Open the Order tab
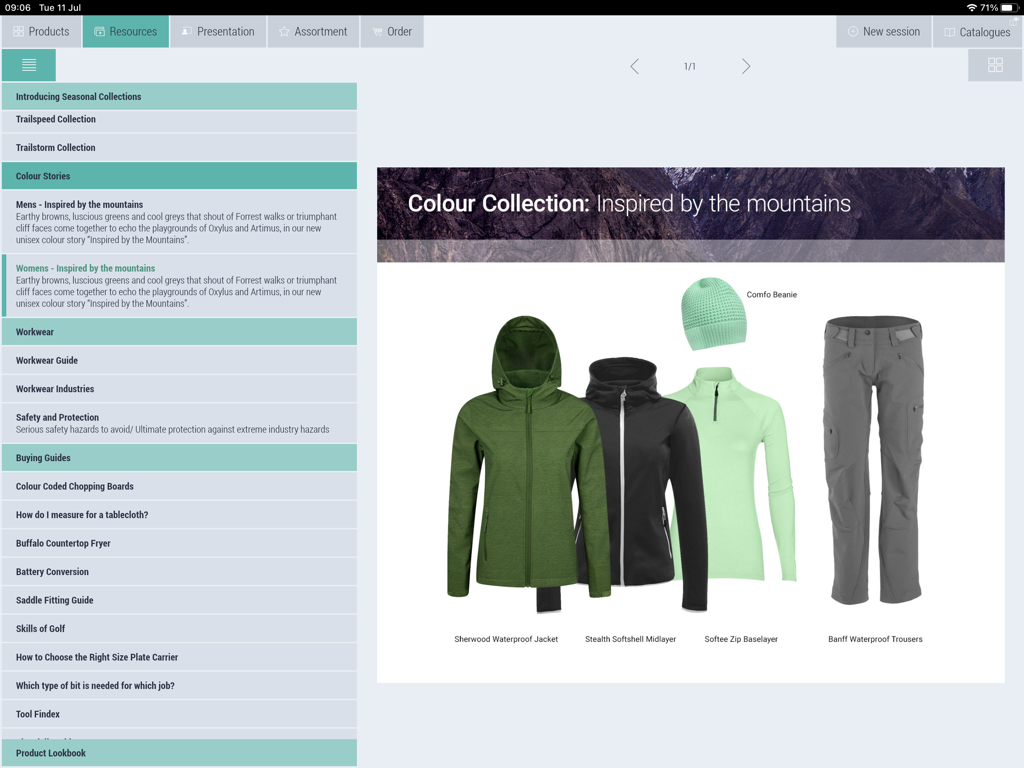Screen dimensions: 1024x768 (x=392, y=31)
